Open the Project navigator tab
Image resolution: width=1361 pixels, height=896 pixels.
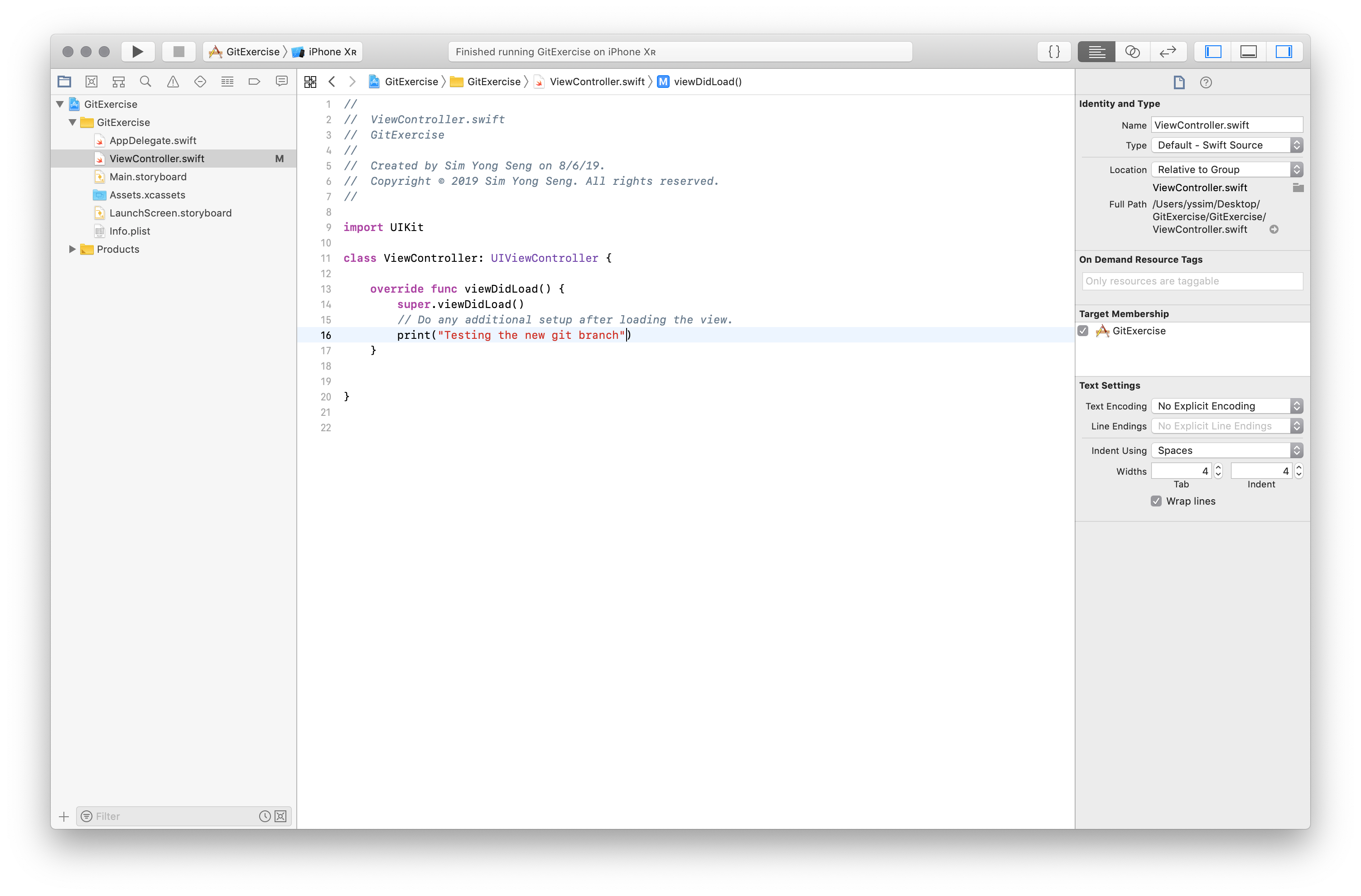(x=64, y=82)
